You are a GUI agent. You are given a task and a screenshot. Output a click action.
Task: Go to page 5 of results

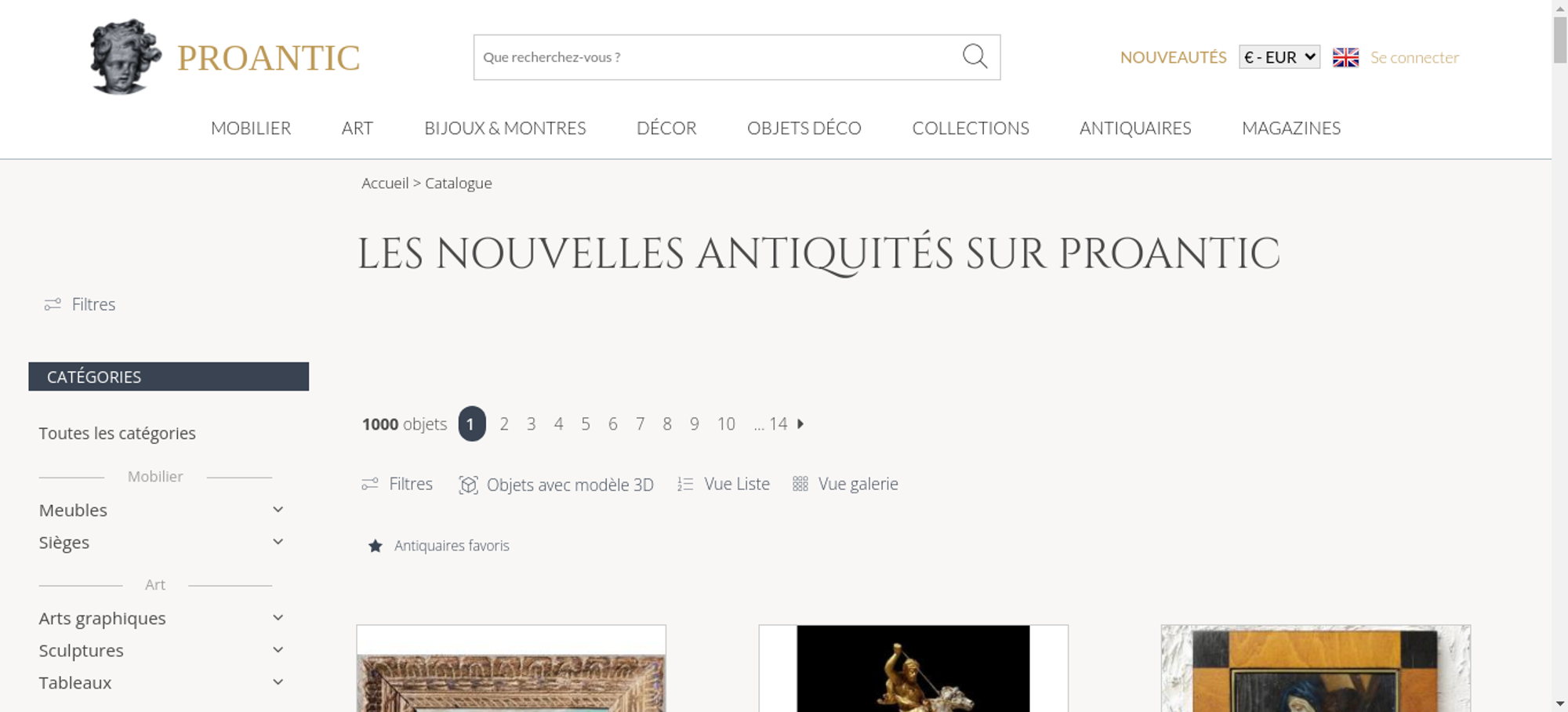[586, 424]
